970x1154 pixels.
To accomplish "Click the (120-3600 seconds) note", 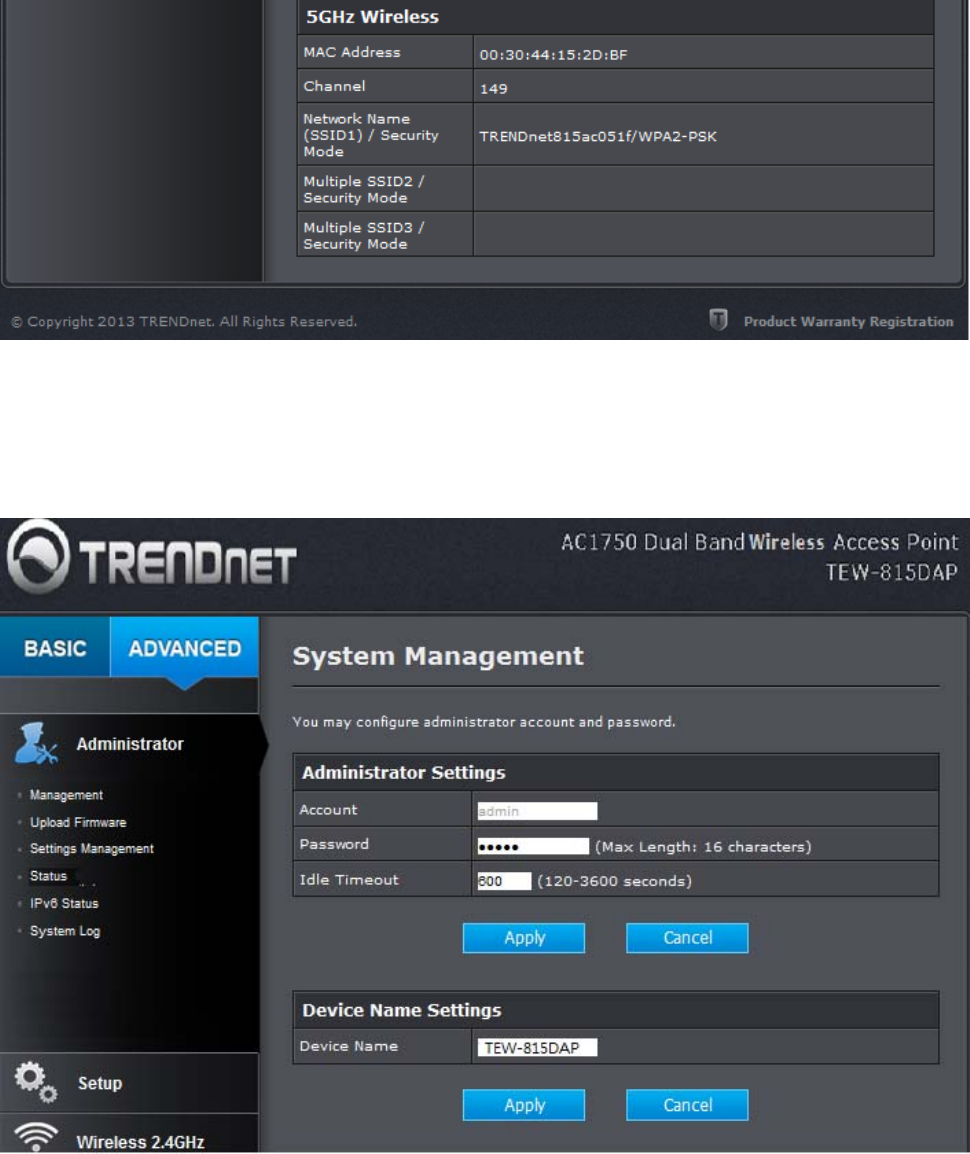I will (615, 881).
